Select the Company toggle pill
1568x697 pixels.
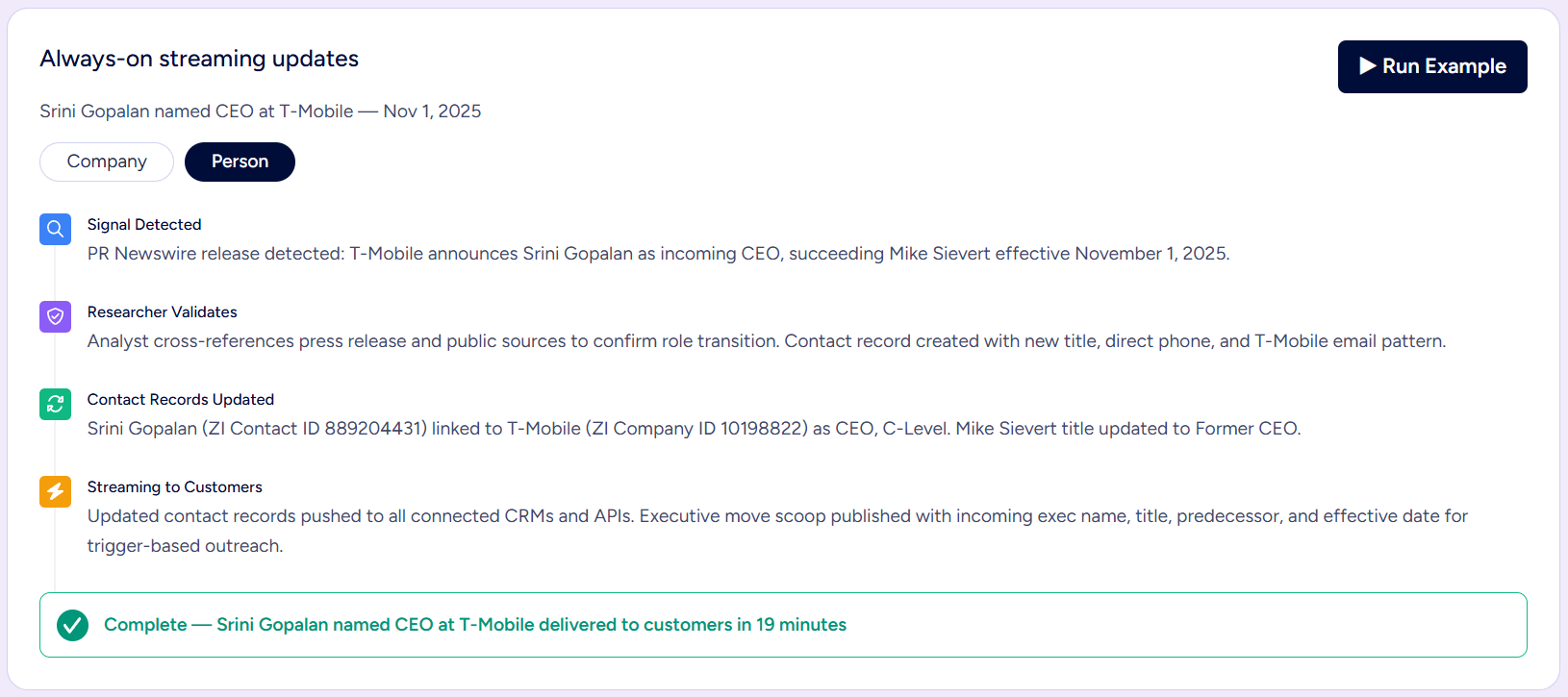click(107, 162)
